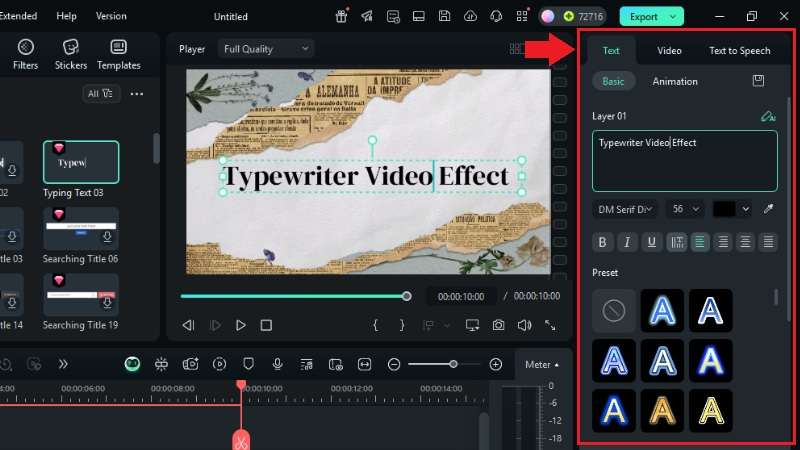The width and height of the screenshot is (800, 450).
Task: Open the Version menu
Action: click(x=111, y=16)
